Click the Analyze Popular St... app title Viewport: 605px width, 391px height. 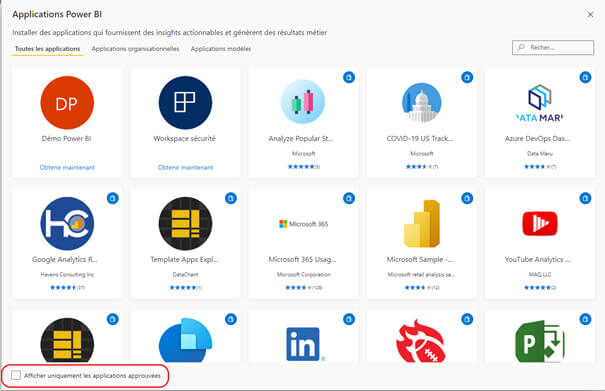301,139
